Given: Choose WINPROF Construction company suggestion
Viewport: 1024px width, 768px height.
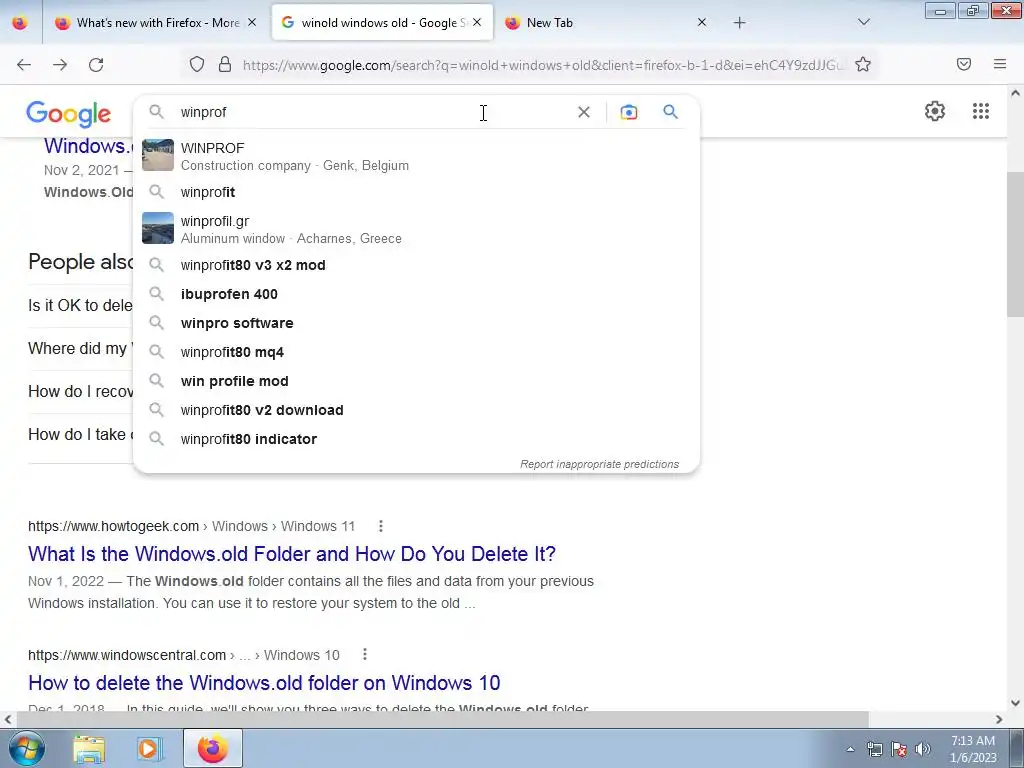Looking at the screenshot, I should tap(416, 156).
